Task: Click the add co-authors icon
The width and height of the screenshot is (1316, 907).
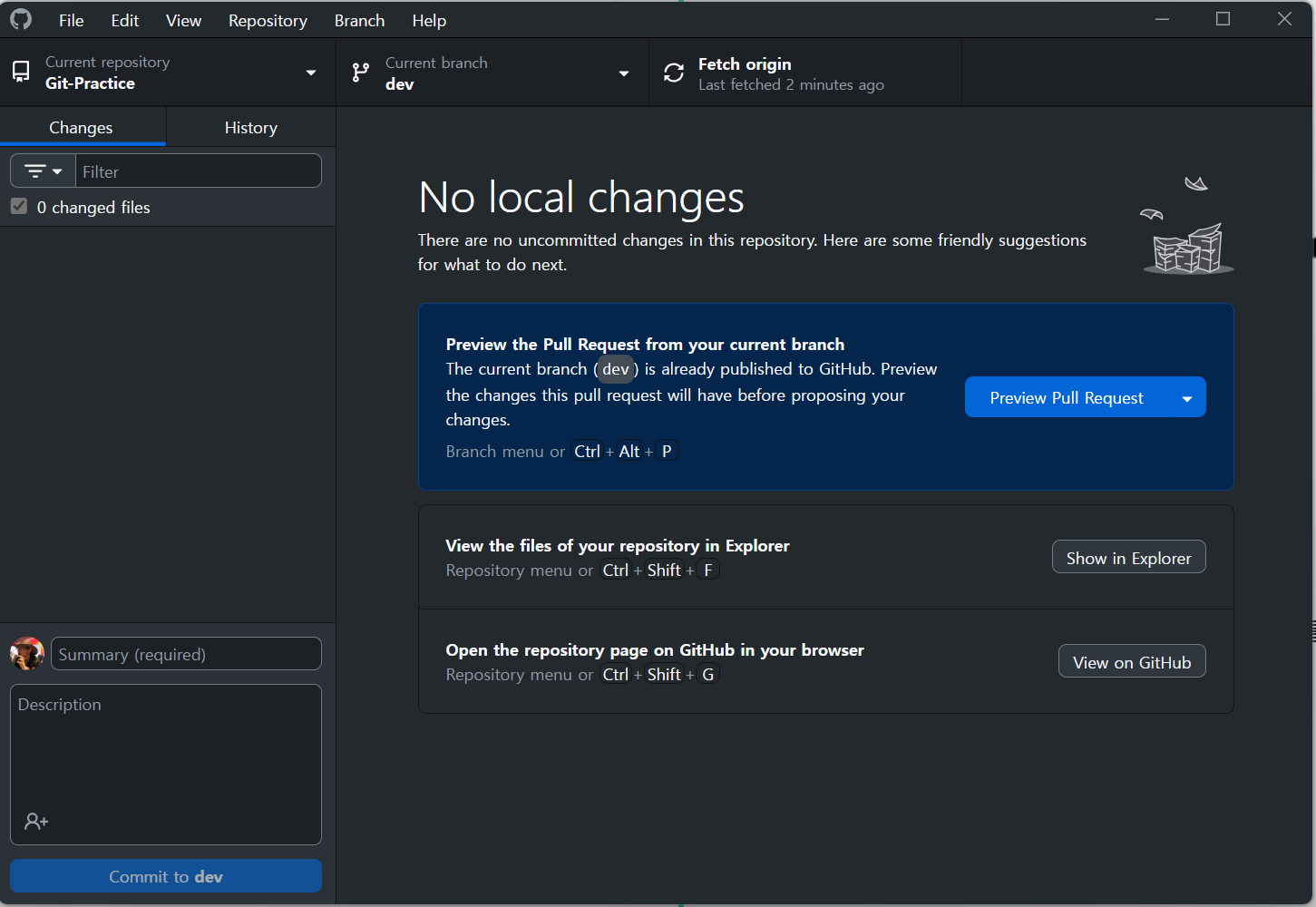Action: pyautogui.click(x=36, y=822)
